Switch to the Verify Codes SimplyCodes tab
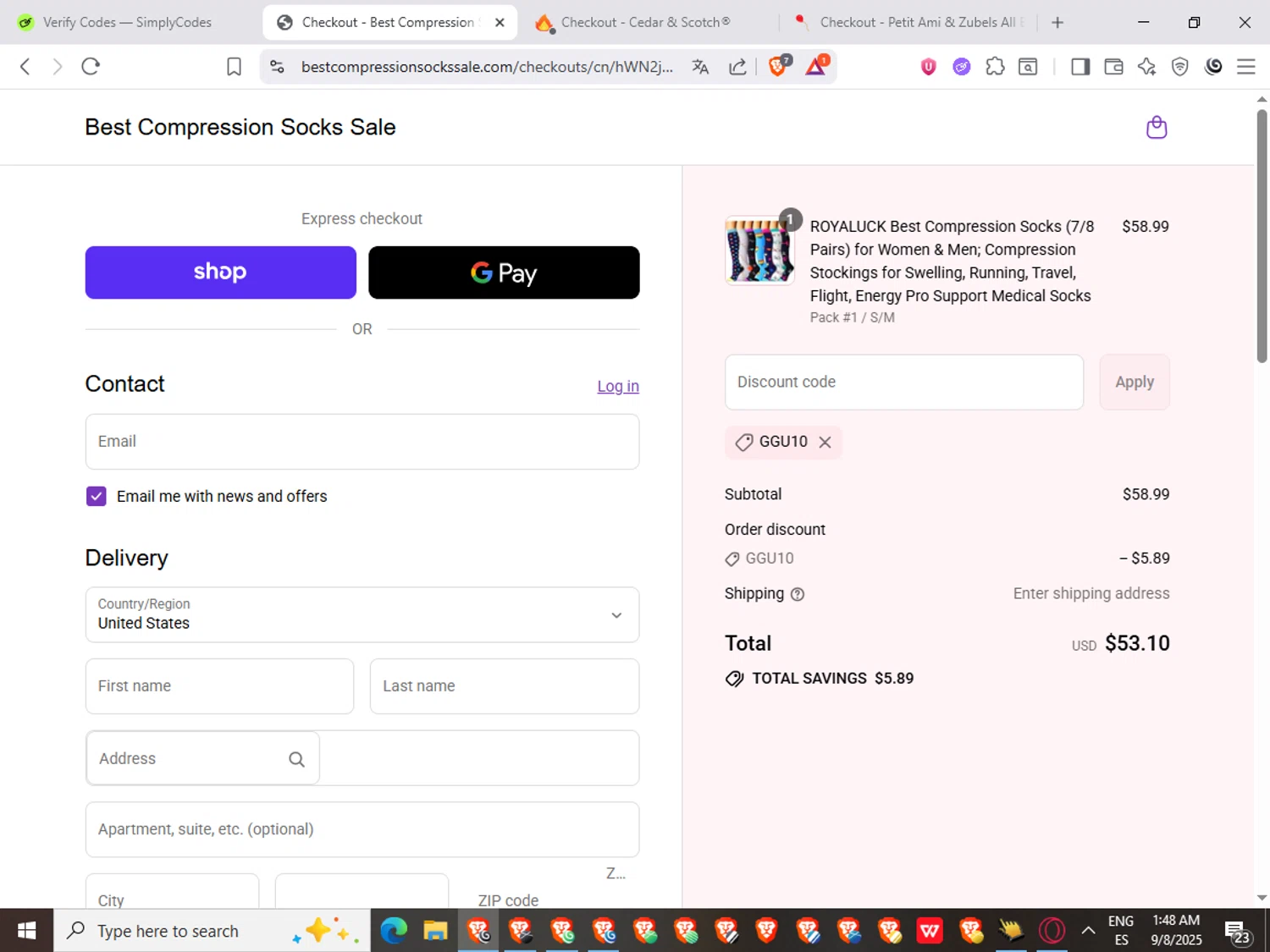The height and width of the screenshot is (952, 1270). pos(127,23)
